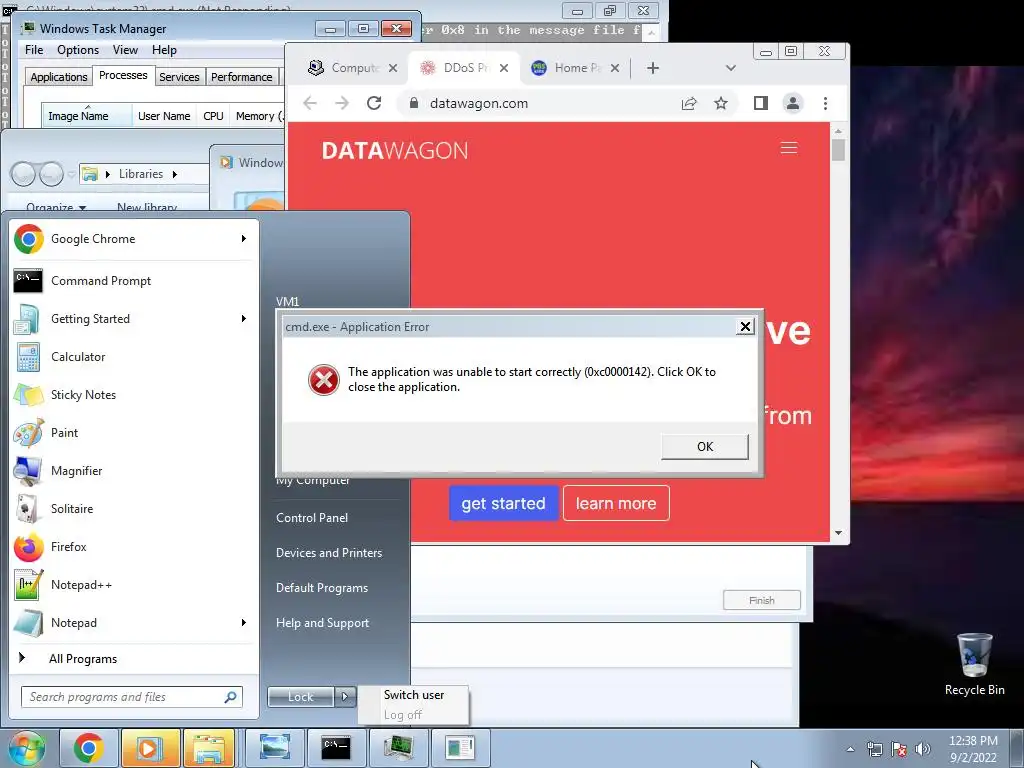Bookmark this page with star icon
The image size is (1024, 768).
[720, 103]
